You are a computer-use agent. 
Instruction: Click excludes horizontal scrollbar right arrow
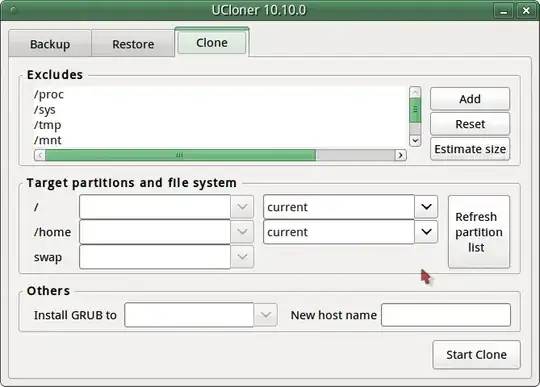(x=400, y=155)
